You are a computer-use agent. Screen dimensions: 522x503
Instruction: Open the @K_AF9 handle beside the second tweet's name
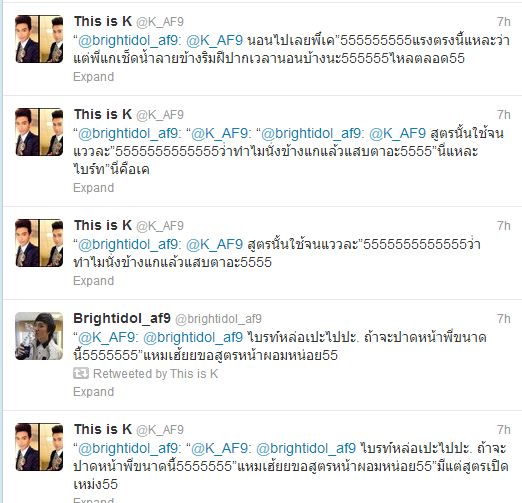[x=160, y=115]
